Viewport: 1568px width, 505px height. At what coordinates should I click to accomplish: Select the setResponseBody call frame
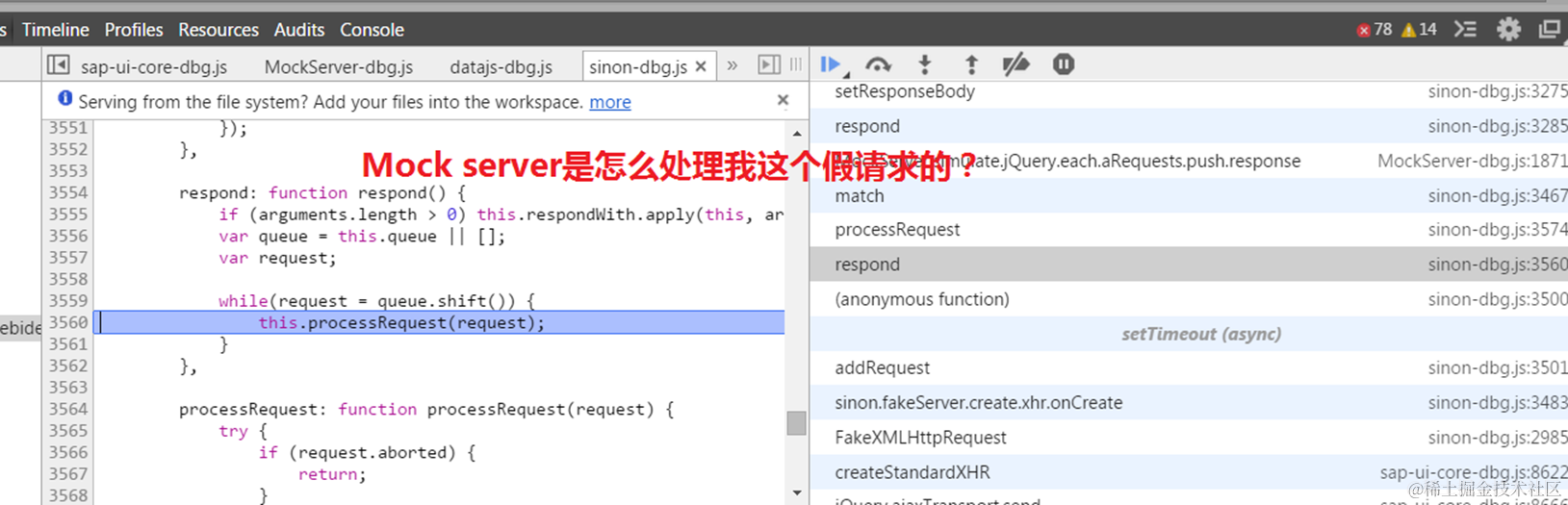tap(1189, 92)
